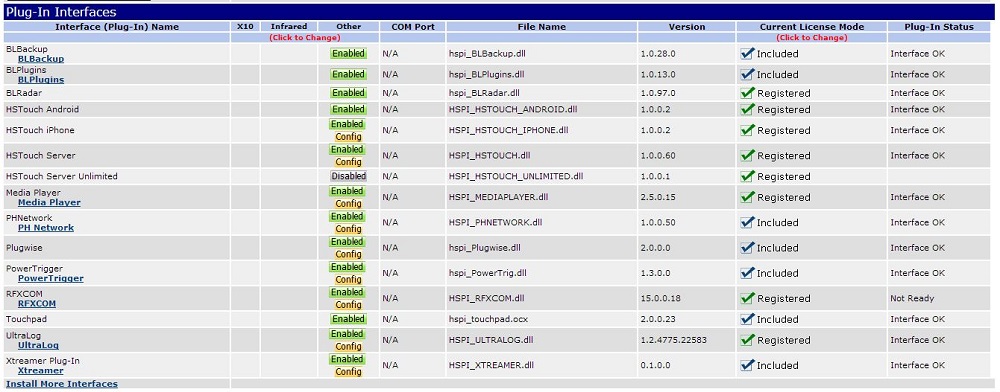Toggle the Enabled button for BLRadar

[x=348, y=93]
